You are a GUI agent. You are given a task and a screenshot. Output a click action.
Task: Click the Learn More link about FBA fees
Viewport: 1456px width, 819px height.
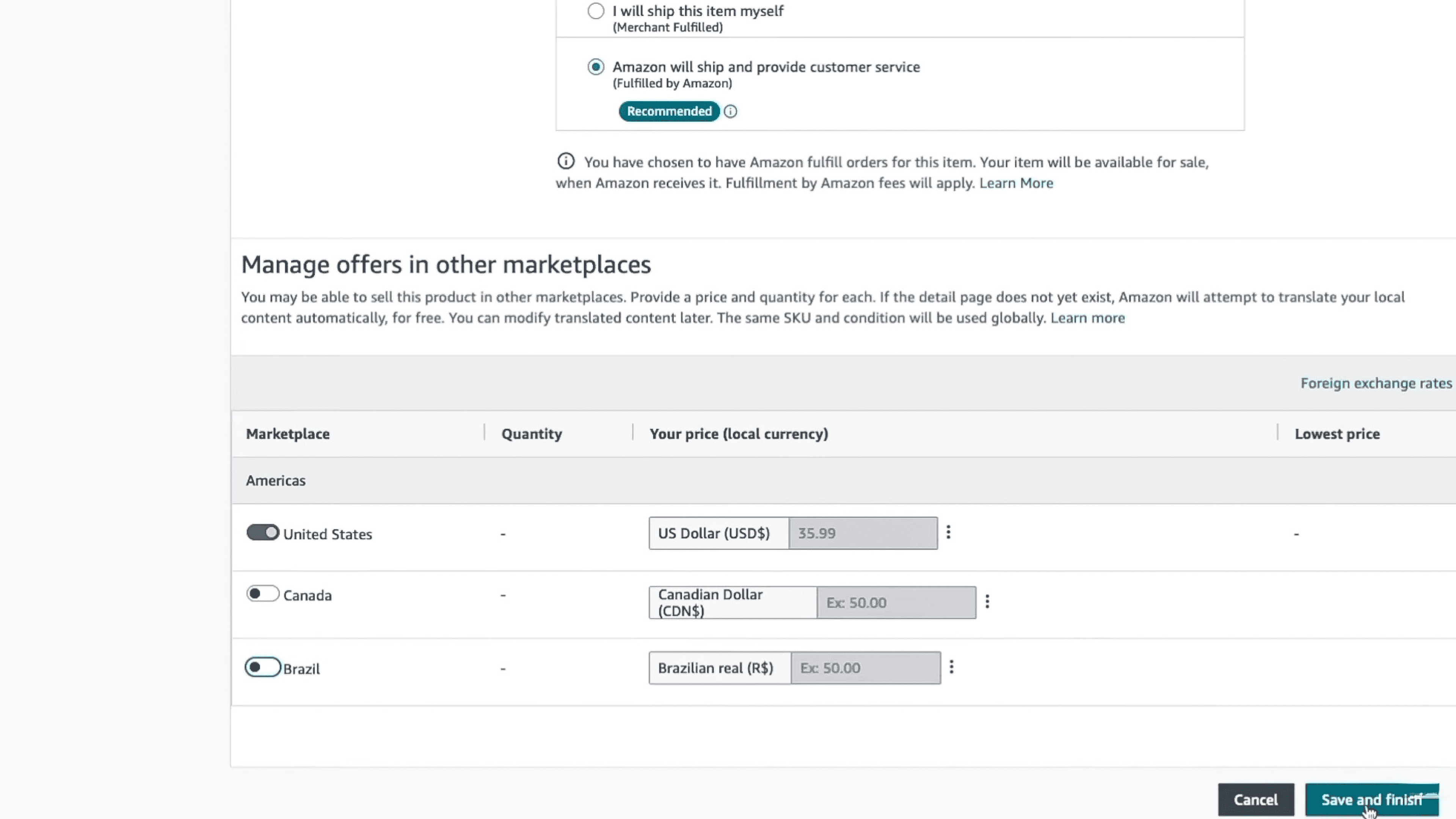pos(1016,183)
